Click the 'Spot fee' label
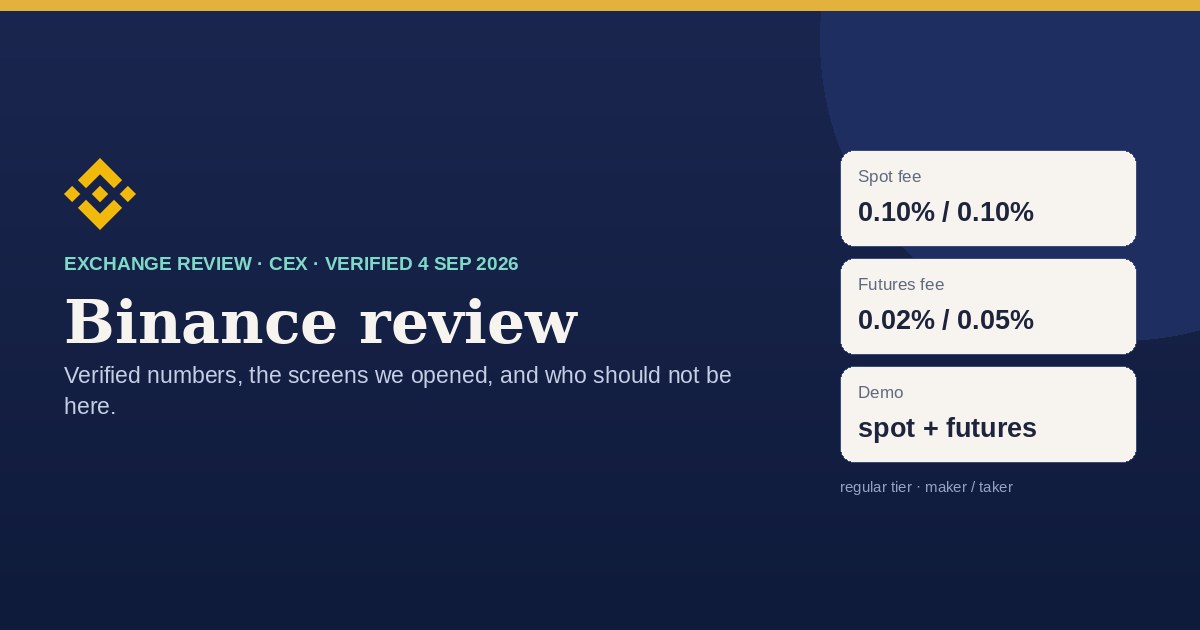This screenshot has height=630, width=1200. (x=889, y=177)
